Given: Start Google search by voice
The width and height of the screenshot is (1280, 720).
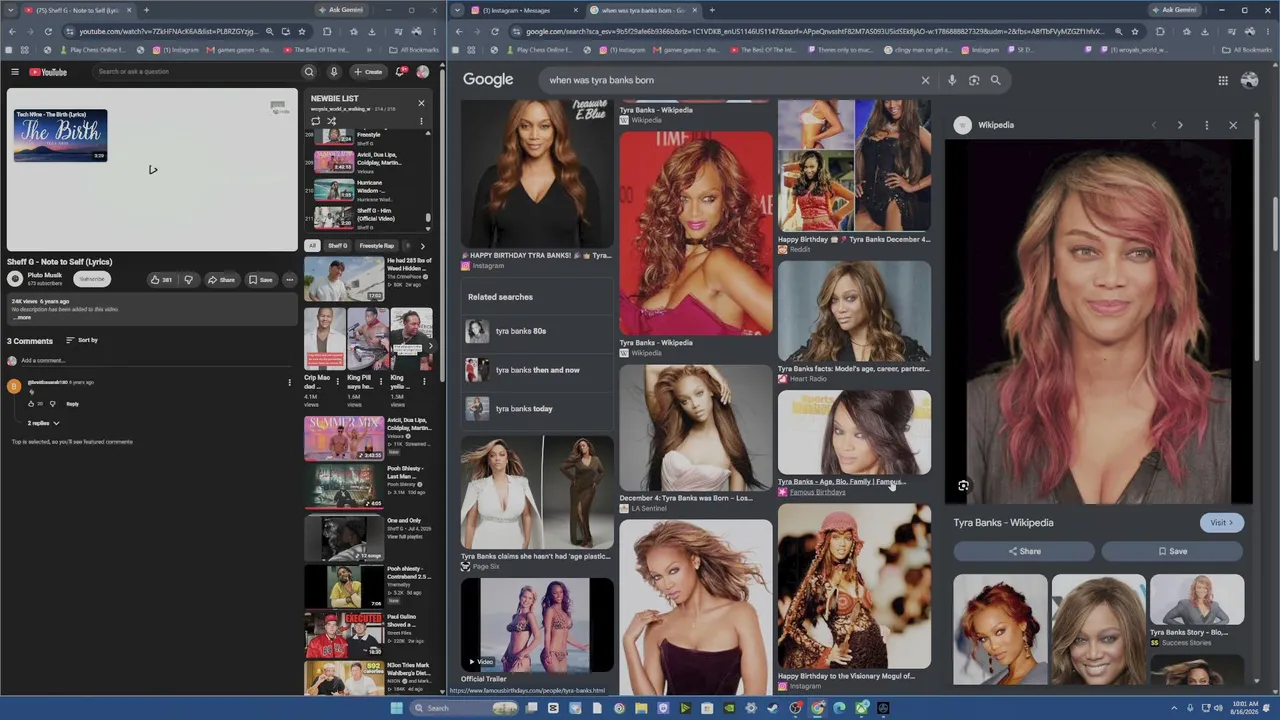Looking at the screenshot, I should coord(952,80).
